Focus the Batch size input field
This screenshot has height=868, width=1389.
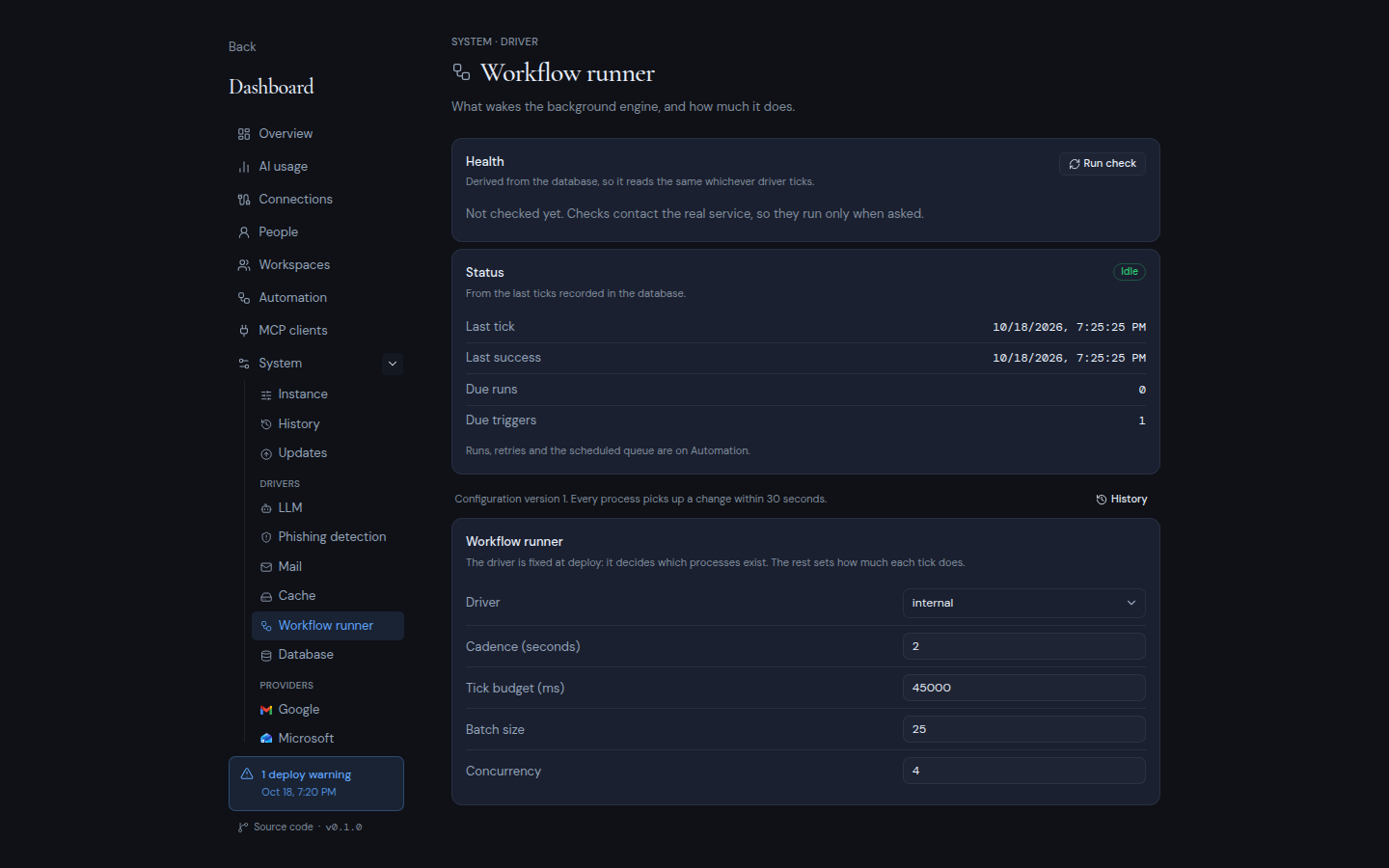point(1024,729)
